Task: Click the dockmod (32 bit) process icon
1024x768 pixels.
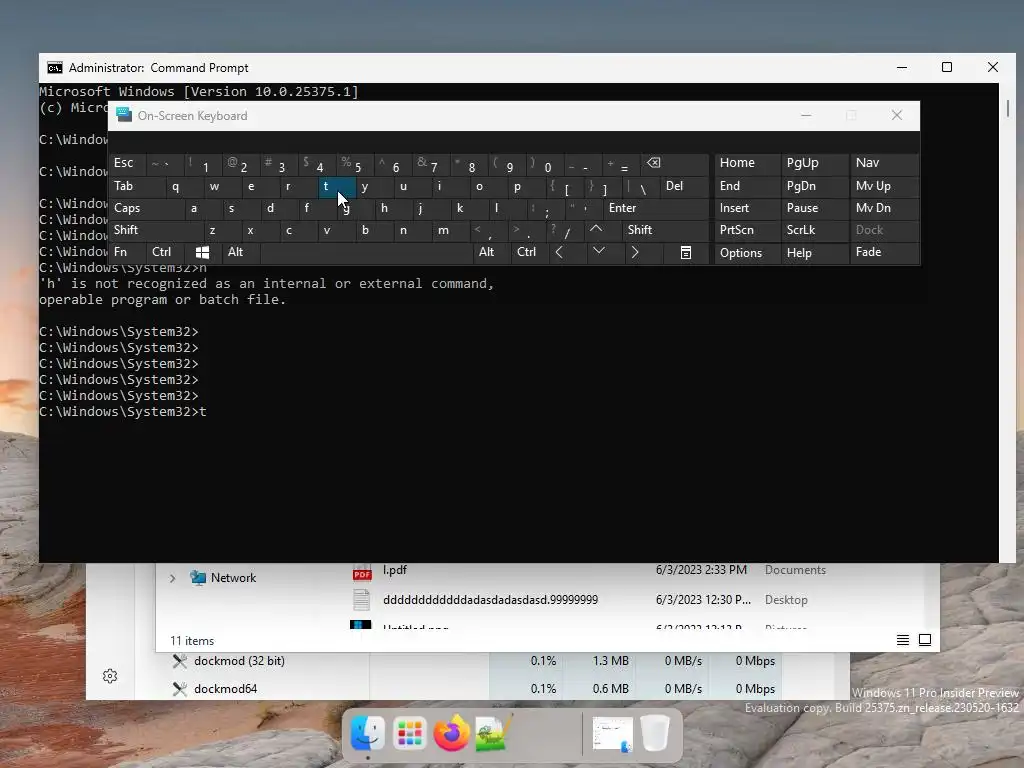Action: pos(180,661)
